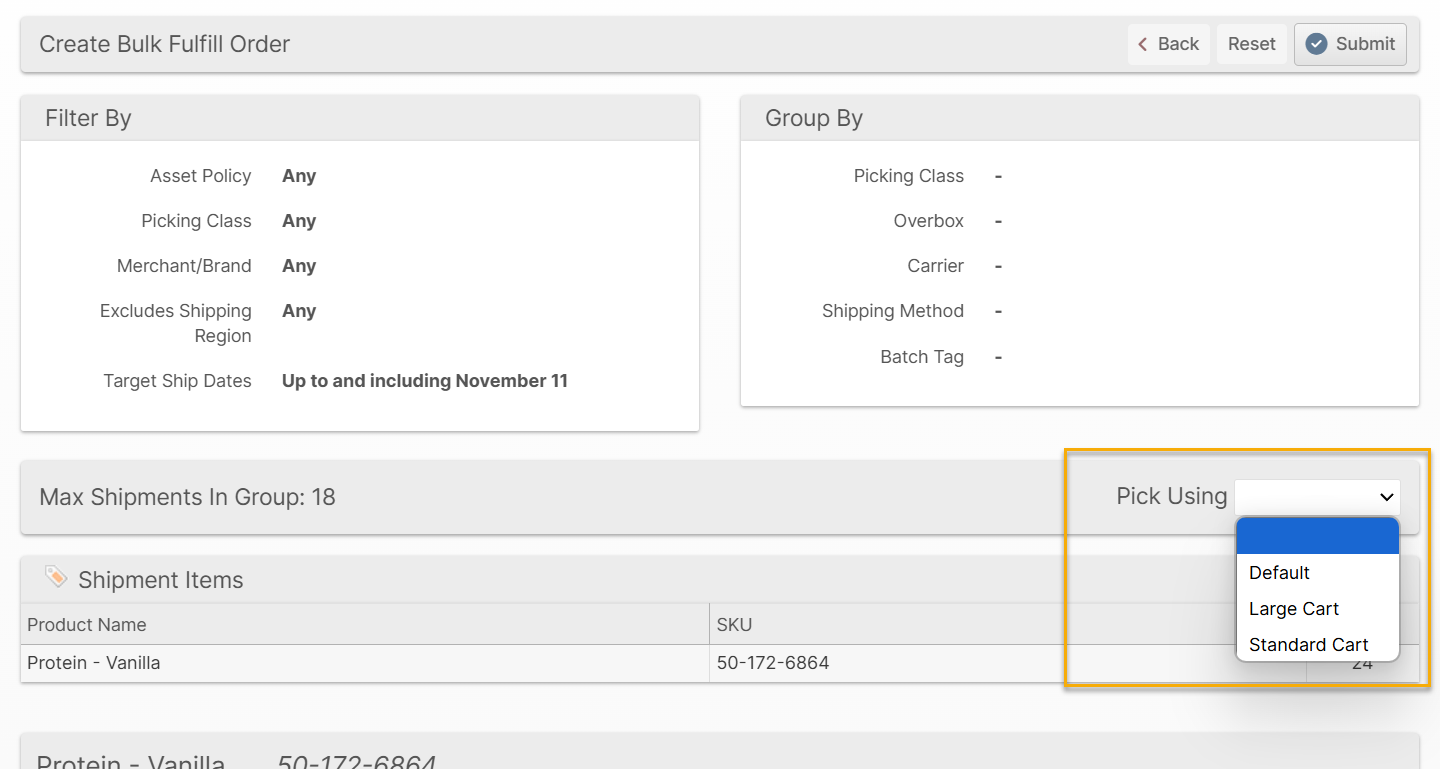
Task: Click the Create Bulk Fulfill Order title
Action: pos(164,44)
